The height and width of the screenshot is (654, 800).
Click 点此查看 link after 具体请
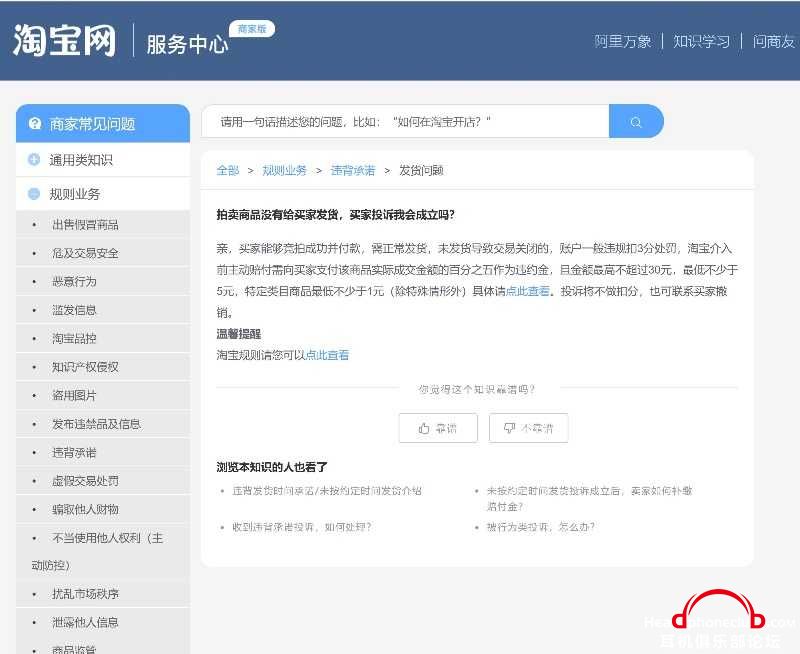[x=528, y=291]
